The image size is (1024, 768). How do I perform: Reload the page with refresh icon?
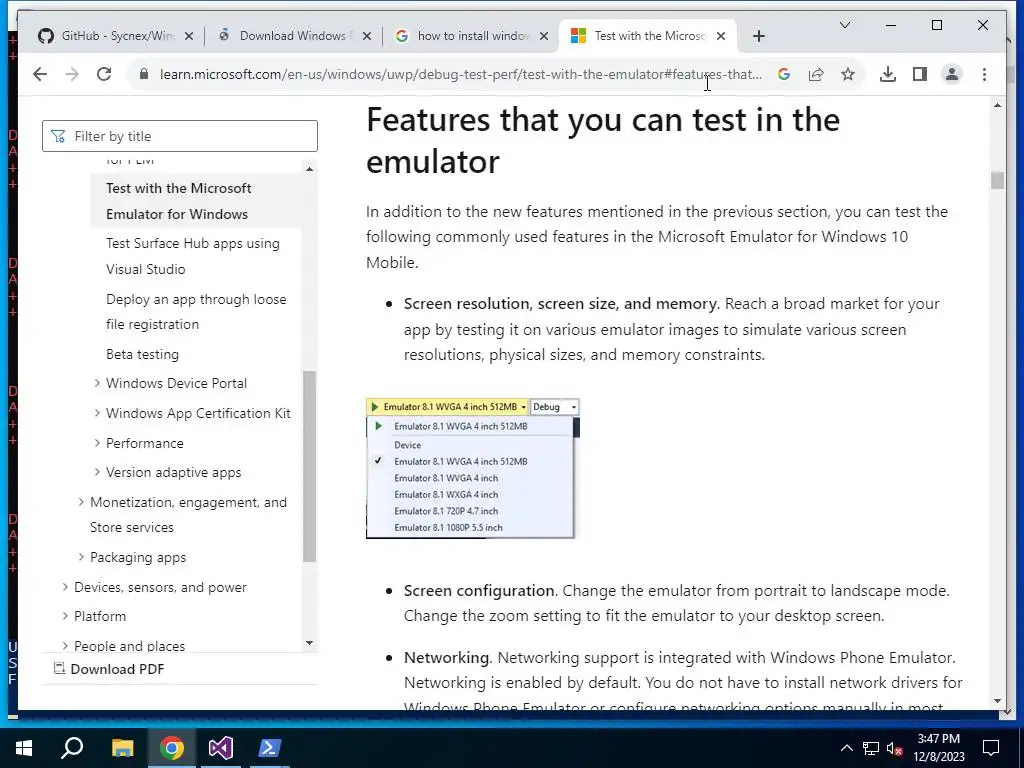(104, 74)
